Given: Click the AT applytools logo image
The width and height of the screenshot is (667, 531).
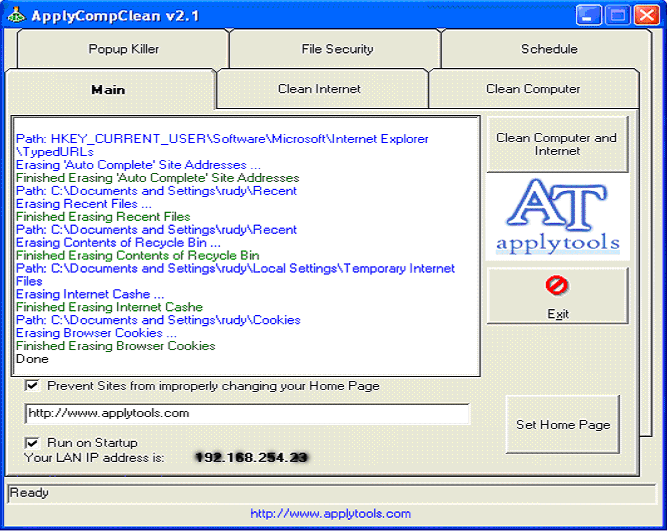Looking at the screenshot, I should pyautogui.click(x=558, y=217).
